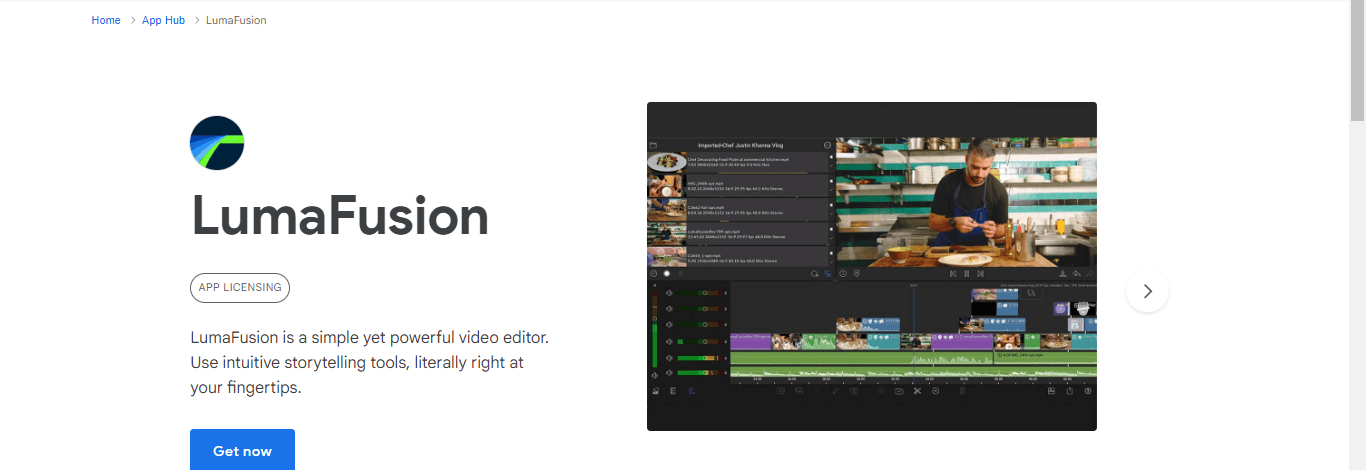Viewport: 1366px width, 470px height.
Task: Open the LumaFusion video editor screenshot
Action: pos(872,266)
